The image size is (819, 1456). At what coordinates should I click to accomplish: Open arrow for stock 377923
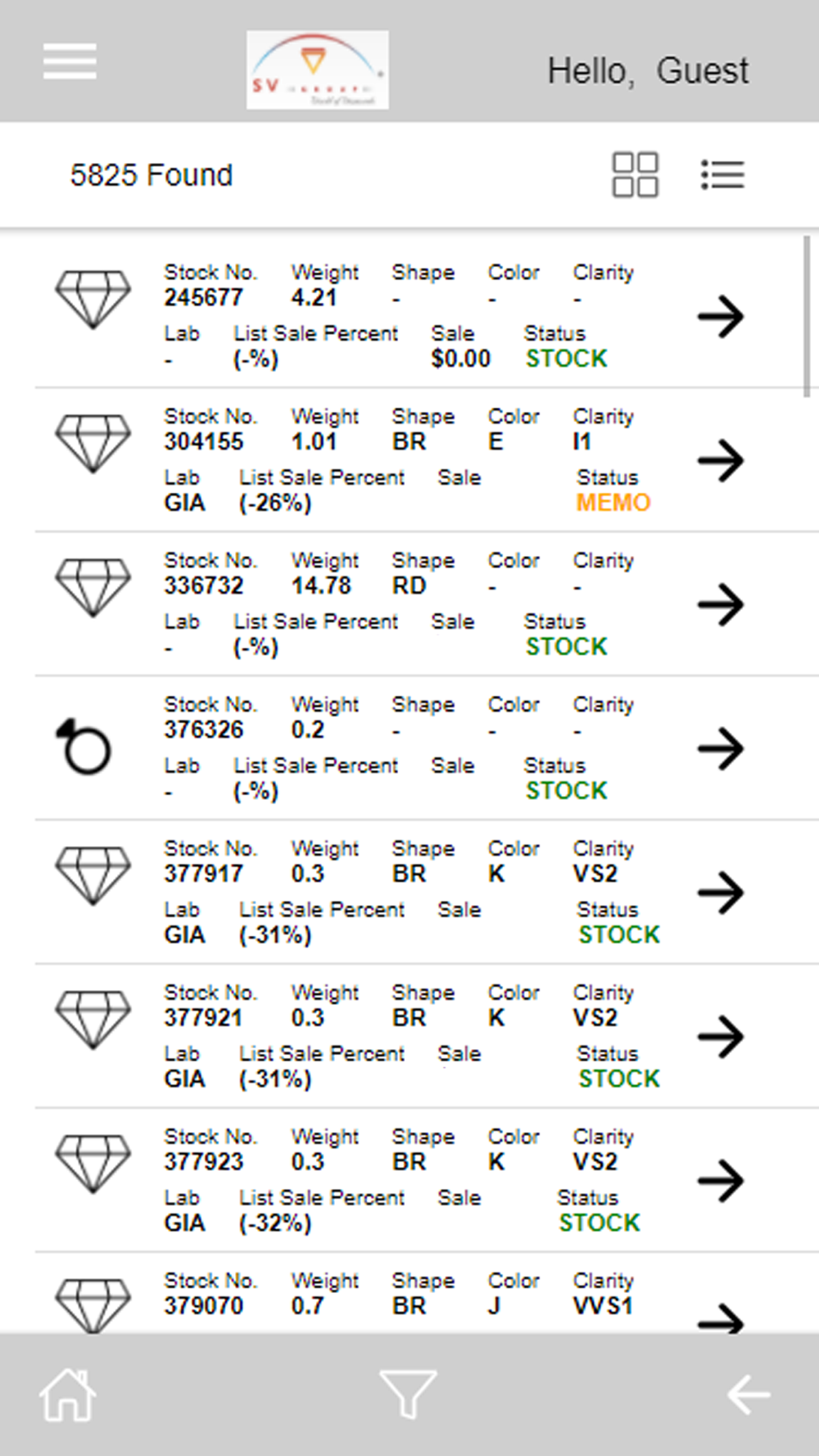(721, 1181)
